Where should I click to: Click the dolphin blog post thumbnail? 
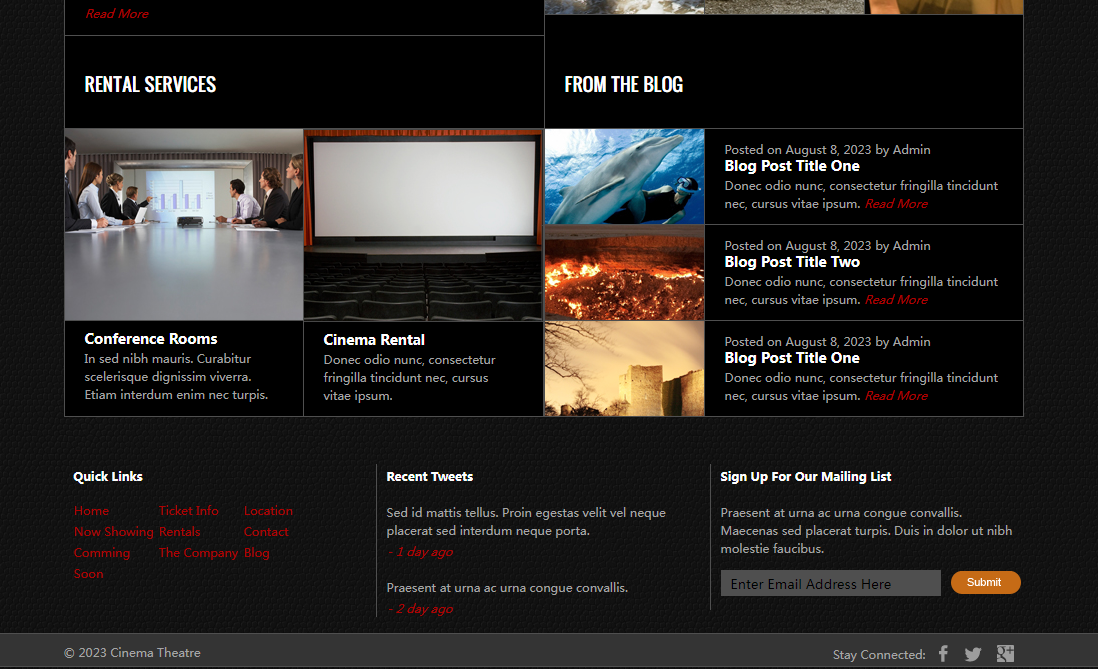(x=624, y=177)
